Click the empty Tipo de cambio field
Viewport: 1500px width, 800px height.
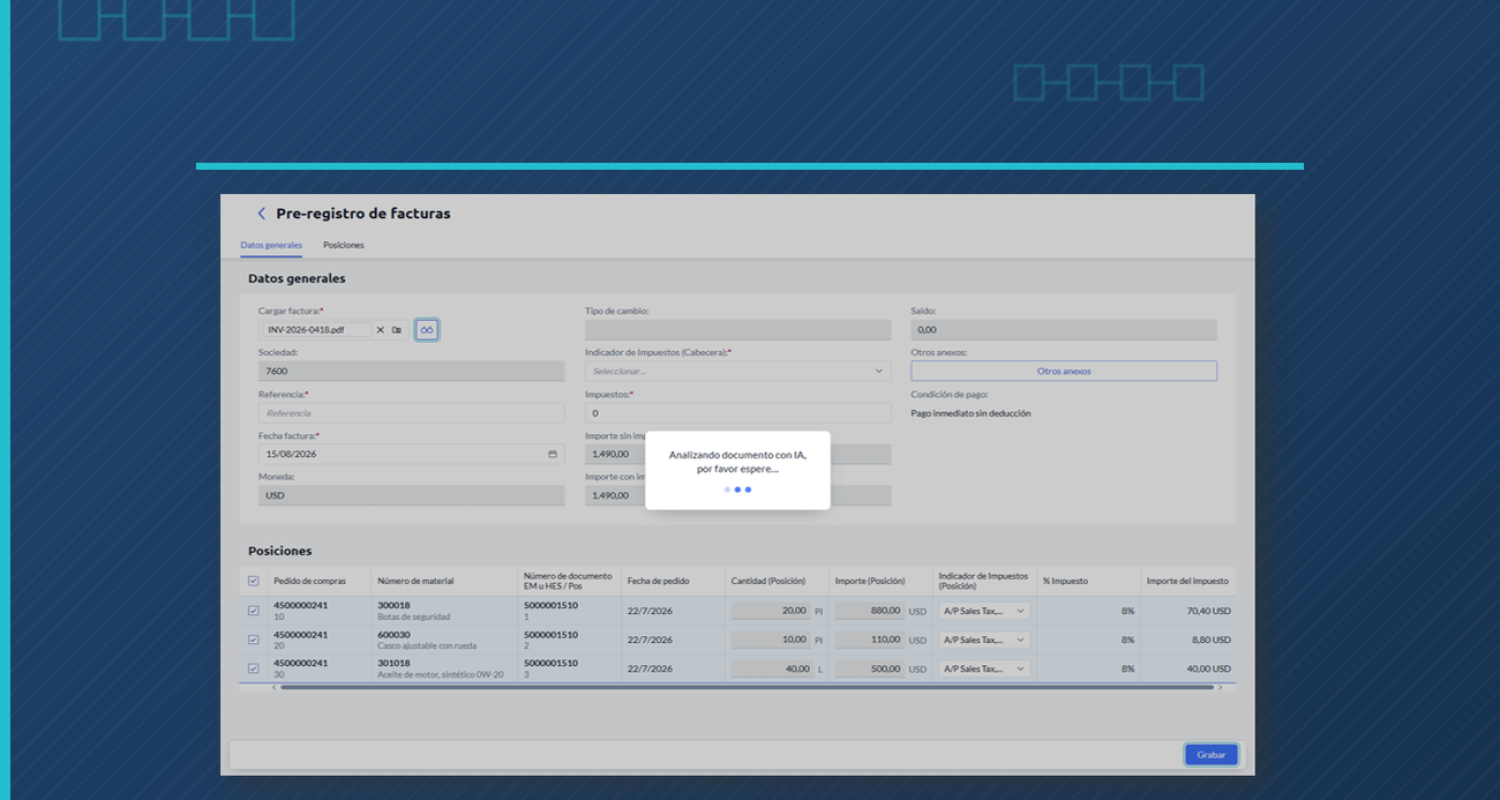point(738,330)
